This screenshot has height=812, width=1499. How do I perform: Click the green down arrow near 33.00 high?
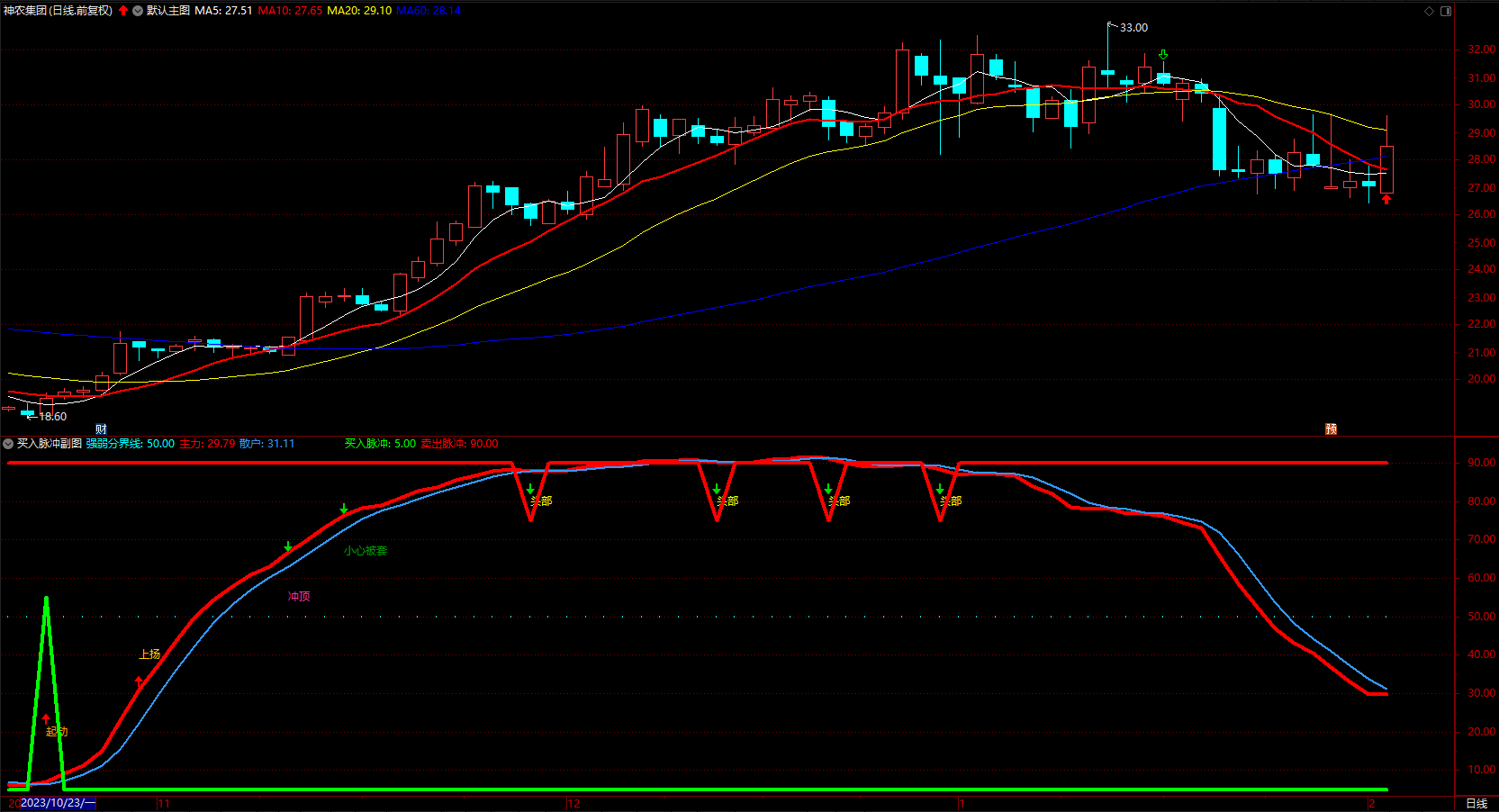pyautogui.click(x=1163, y=55)
